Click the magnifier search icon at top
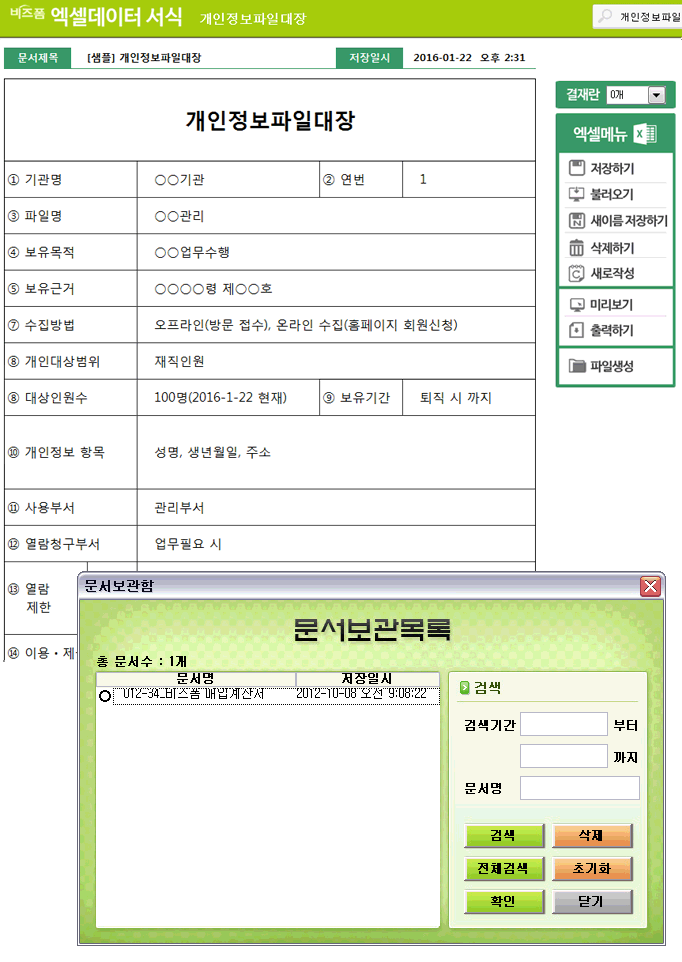Image resolution: width=682 pixels, height=962 pixels. 605,16
